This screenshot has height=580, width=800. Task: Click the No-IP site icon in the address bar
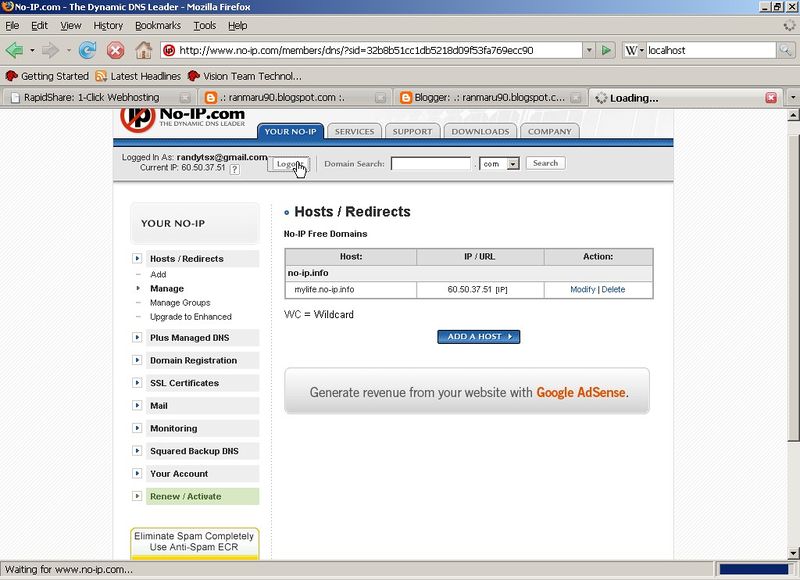[x=169, y=50]
